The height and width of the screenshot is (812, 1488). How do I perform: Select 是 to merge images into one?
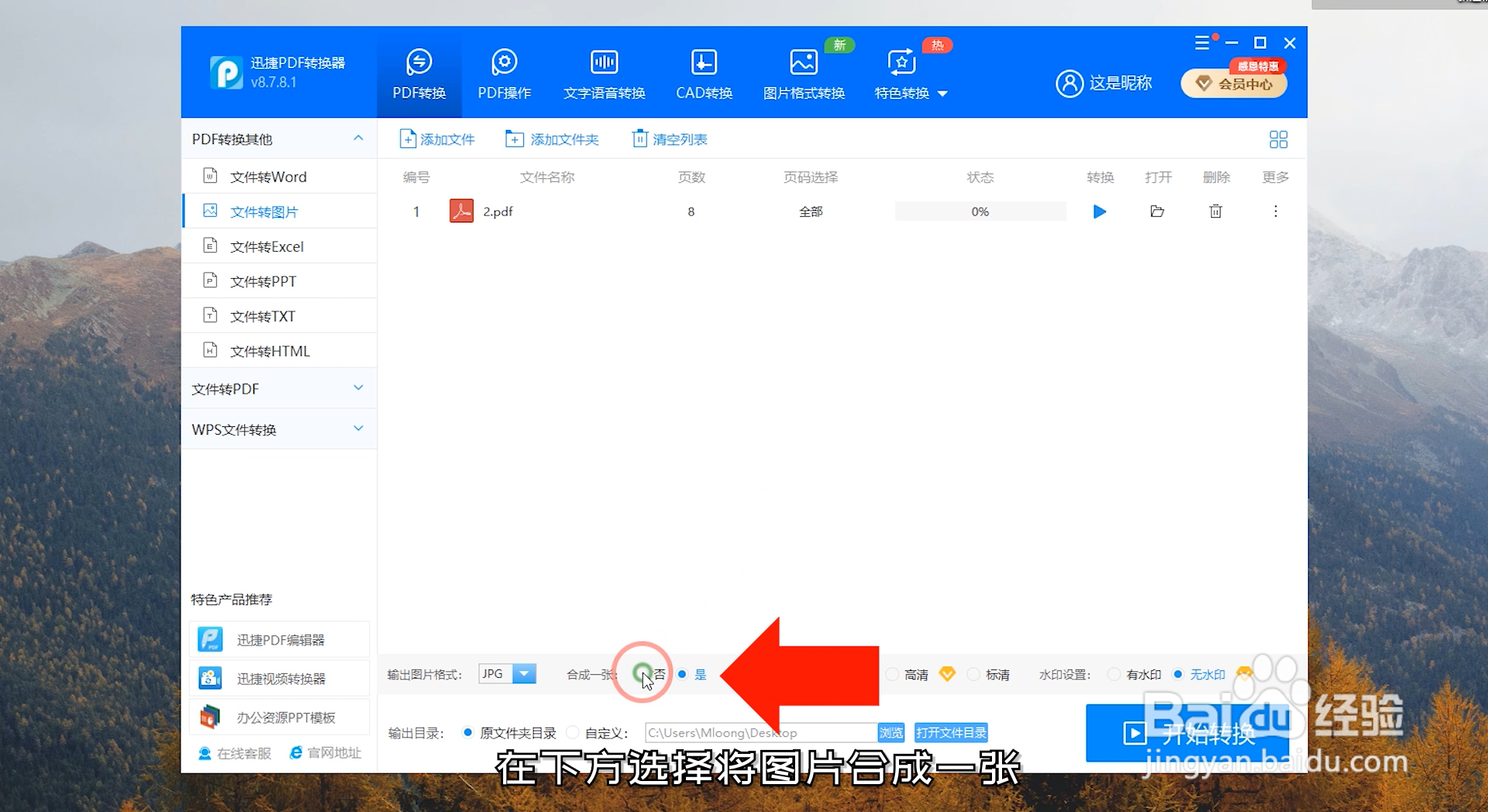click(x=683, y=674)
